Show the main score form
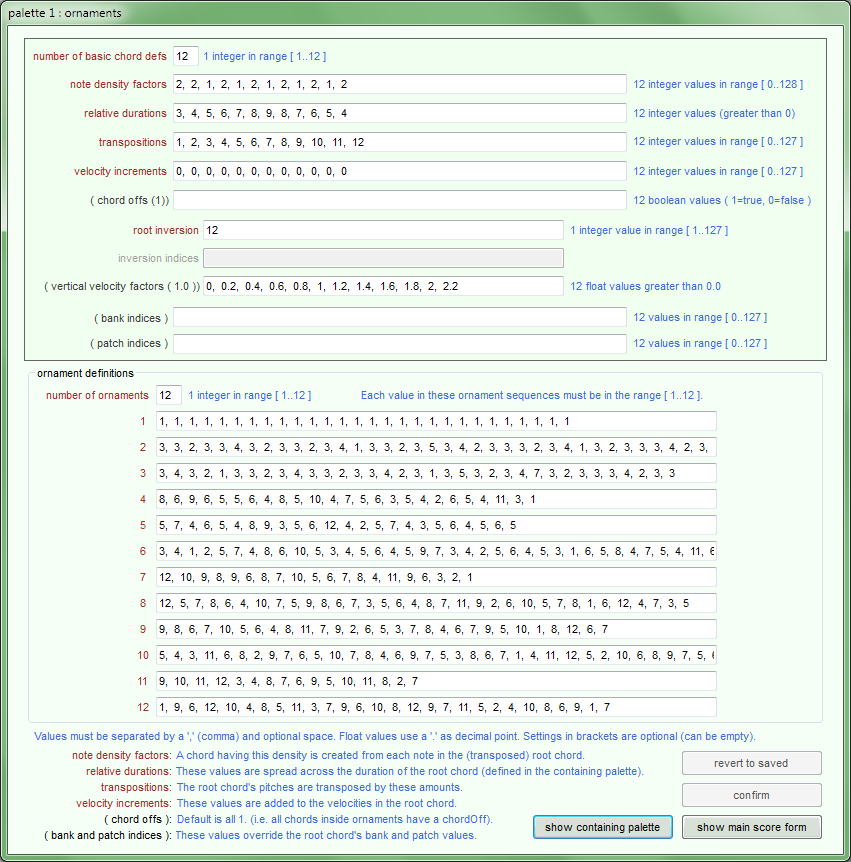The image size is (851, 862). [751, 827]
